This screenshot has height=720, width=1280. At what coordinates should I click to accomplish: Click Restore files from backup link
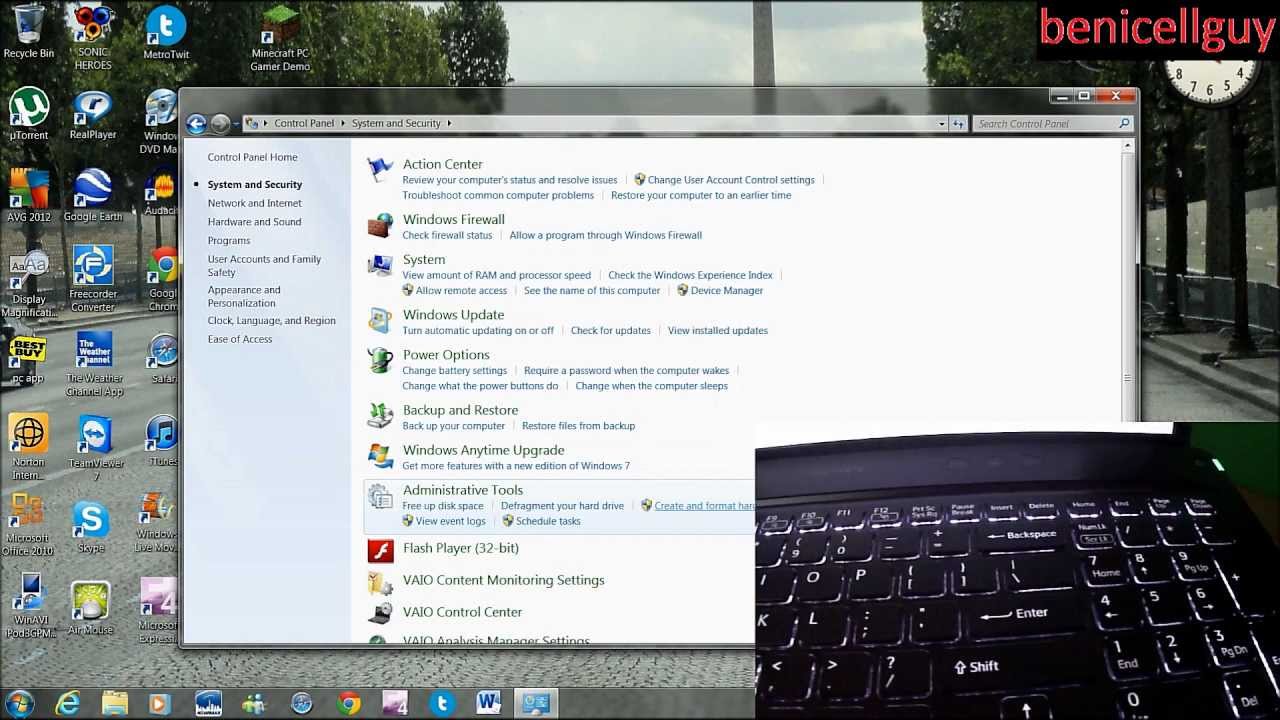point(578,426)
